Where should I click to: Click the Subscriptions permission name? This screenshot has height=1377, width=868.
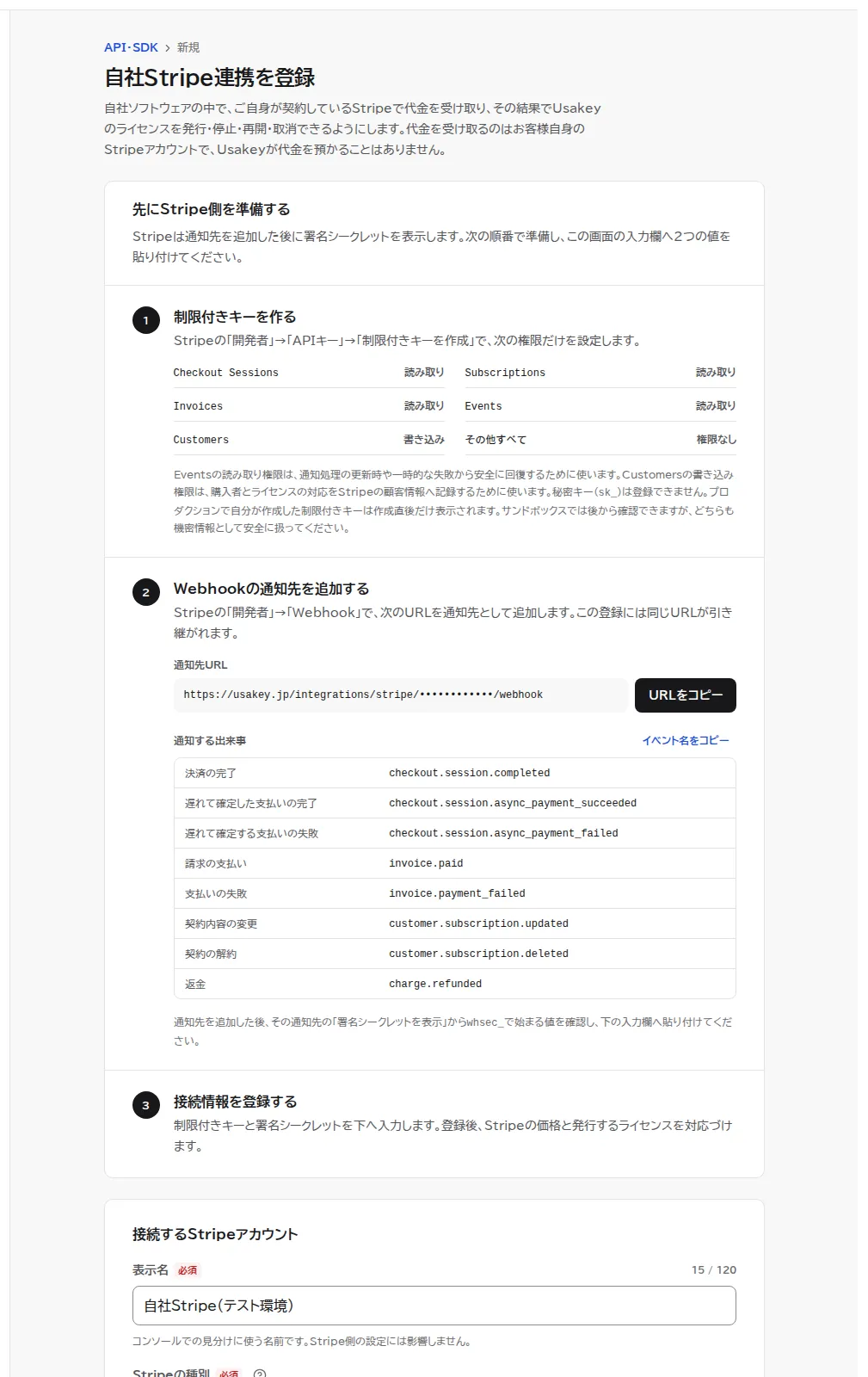coord(505,373)
